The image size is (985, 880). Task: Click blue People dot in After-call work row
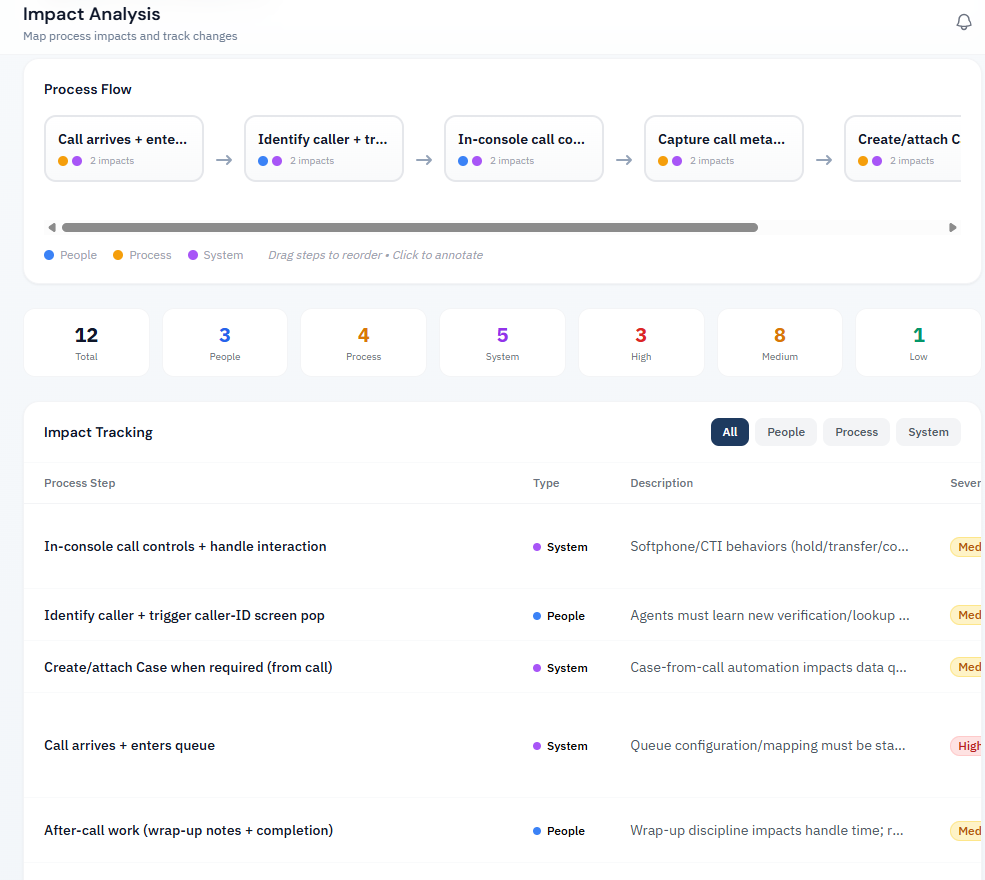pos(537,831)
